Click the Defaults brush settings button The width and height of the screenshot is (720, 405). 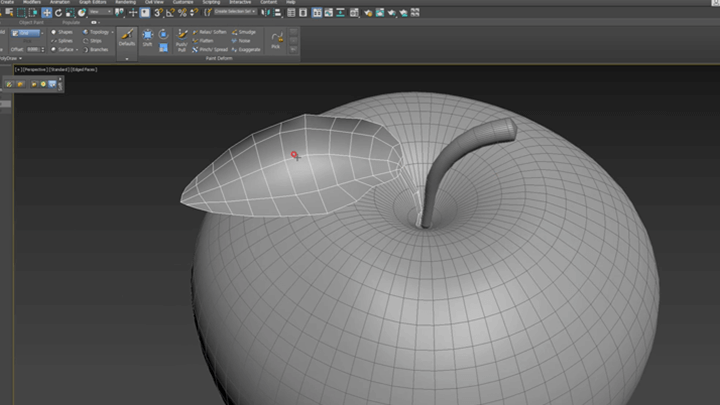coord(127,37)
